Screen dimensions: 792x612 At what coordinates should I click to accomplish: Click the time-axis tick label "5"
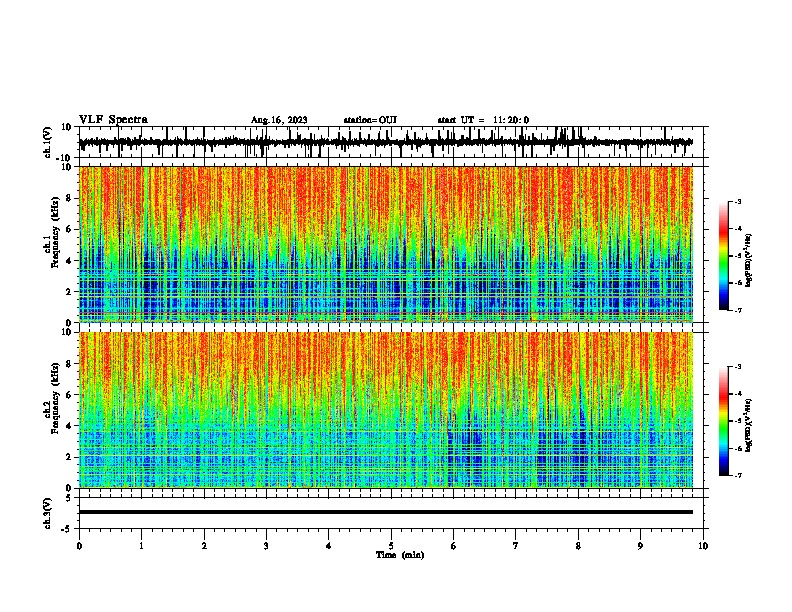(x=391, y=545)
